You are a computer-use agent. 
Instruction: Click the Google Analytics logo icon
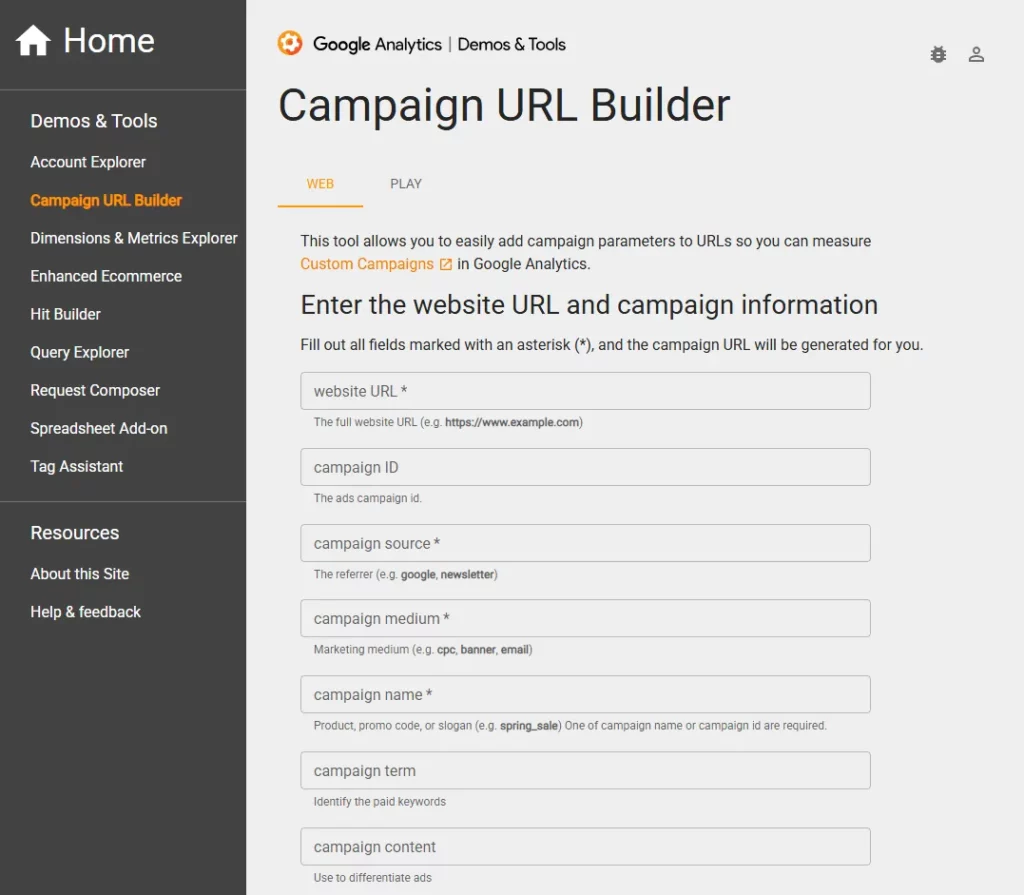pyautogui.click(x=290, y=44)
